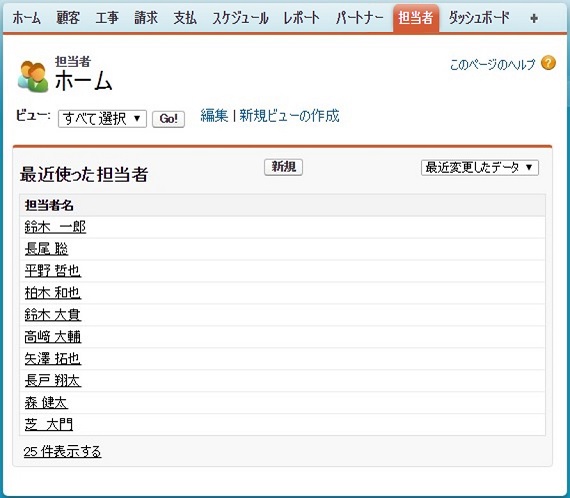This screenshot has height=498, width=570.
Task: Click the 25 件表示する link
Action: 62,451
